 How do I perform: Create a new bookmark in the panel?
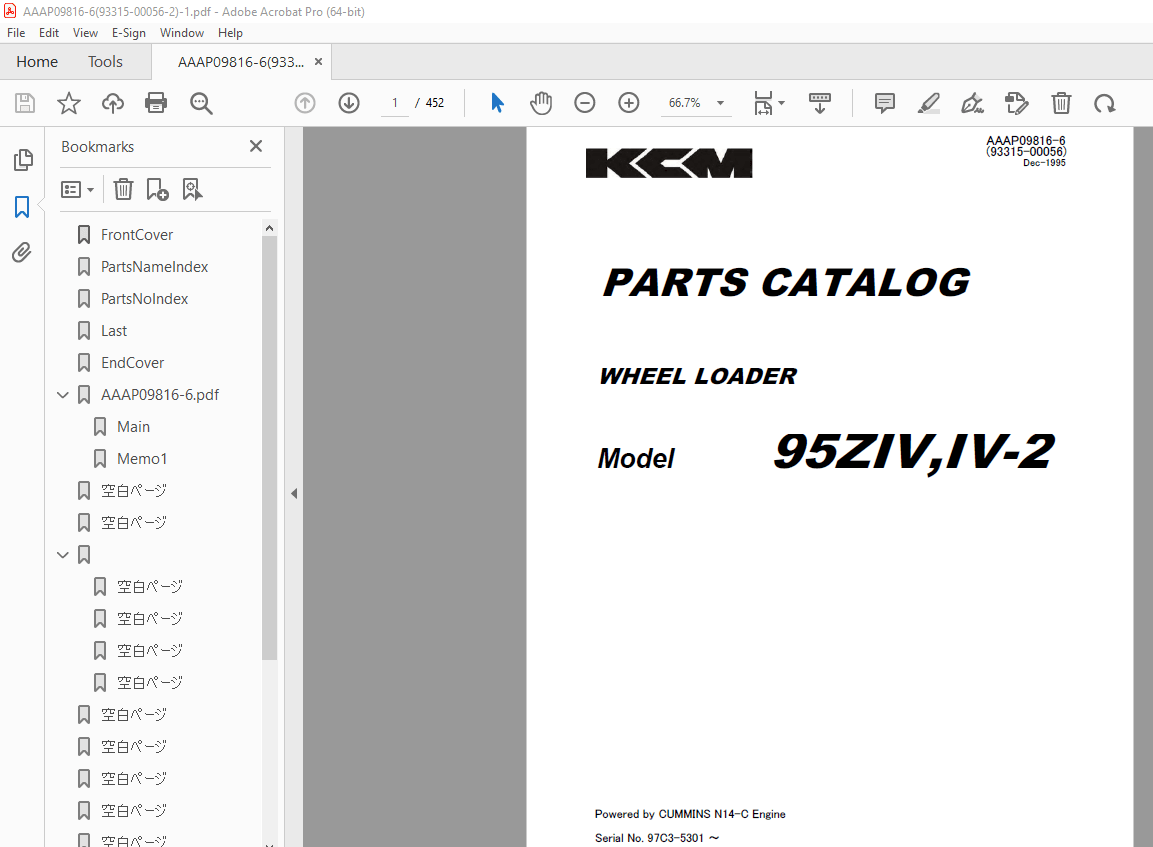(157, 189)
